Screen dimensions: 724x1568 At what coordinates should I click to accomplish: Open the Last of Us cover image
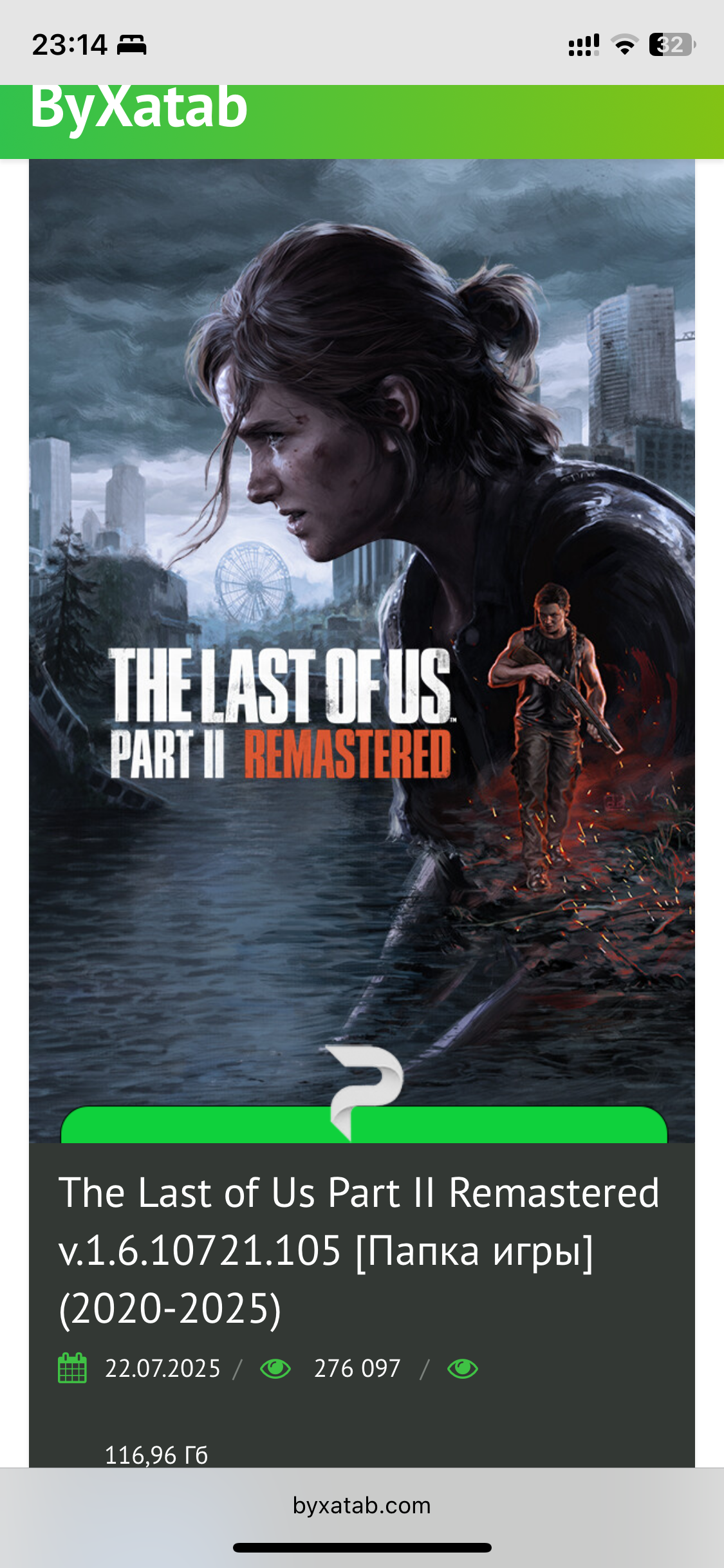[362, 651]
